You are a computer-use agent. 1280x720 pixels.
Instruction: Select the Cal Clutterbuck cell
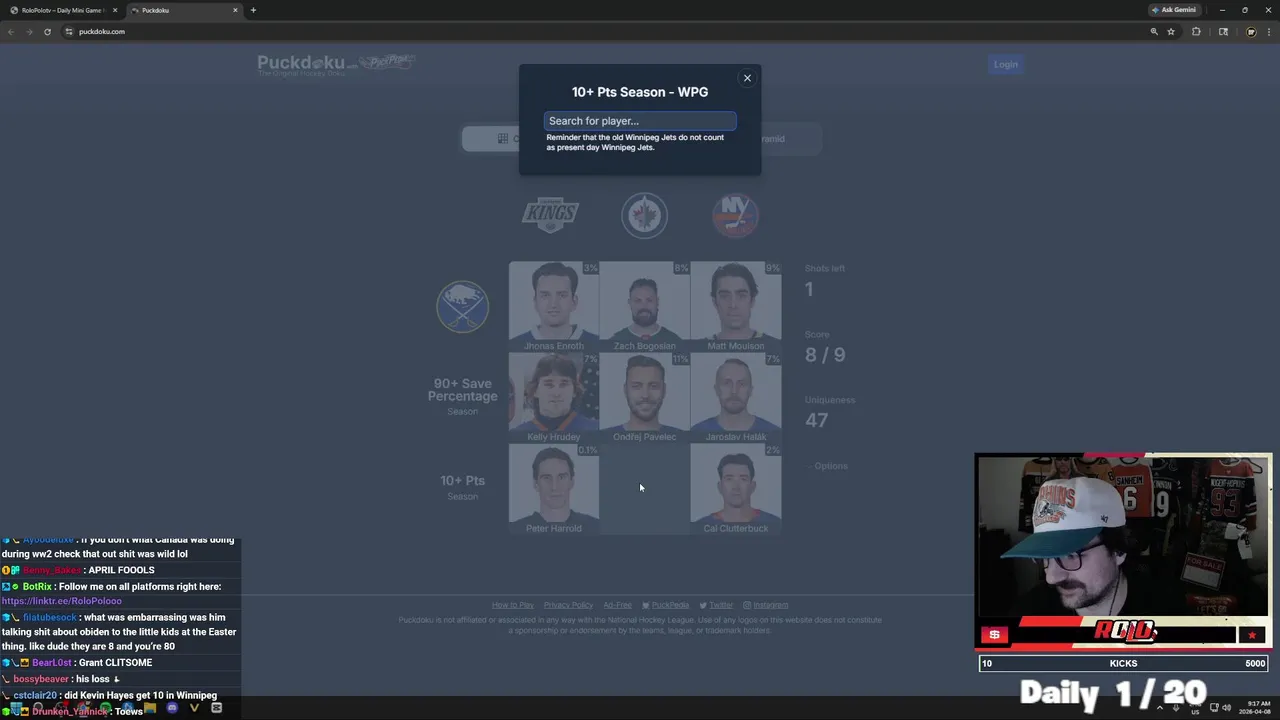(736, 489)
